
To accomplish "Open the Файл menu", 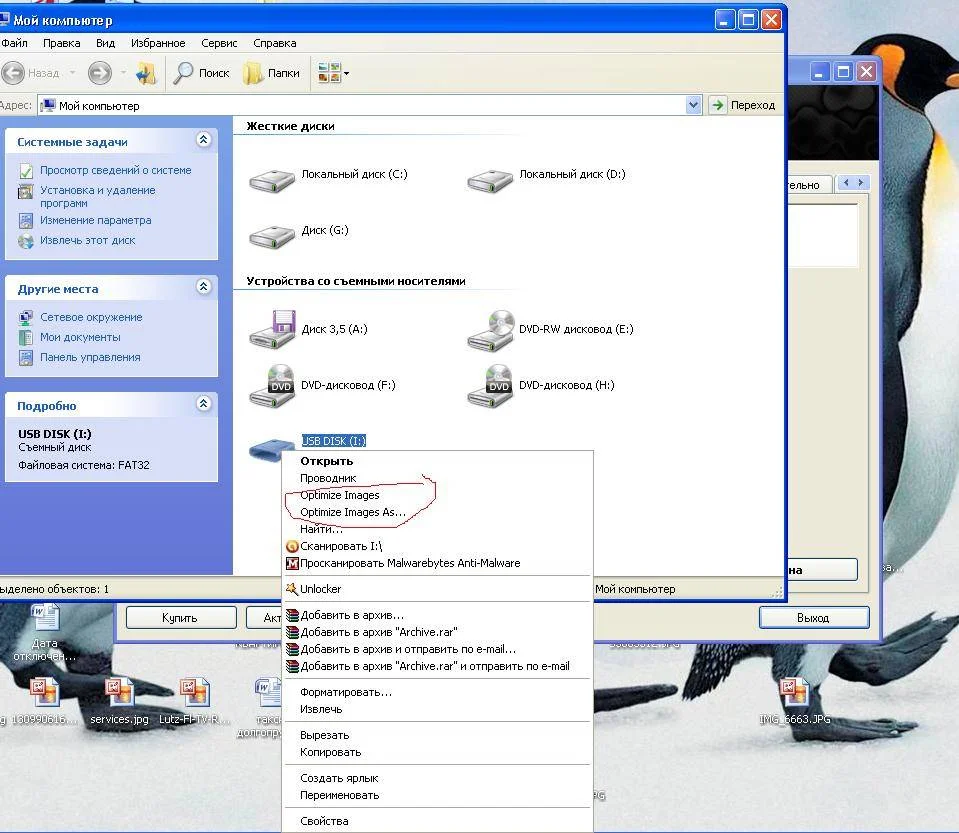I will pos(15,43).
